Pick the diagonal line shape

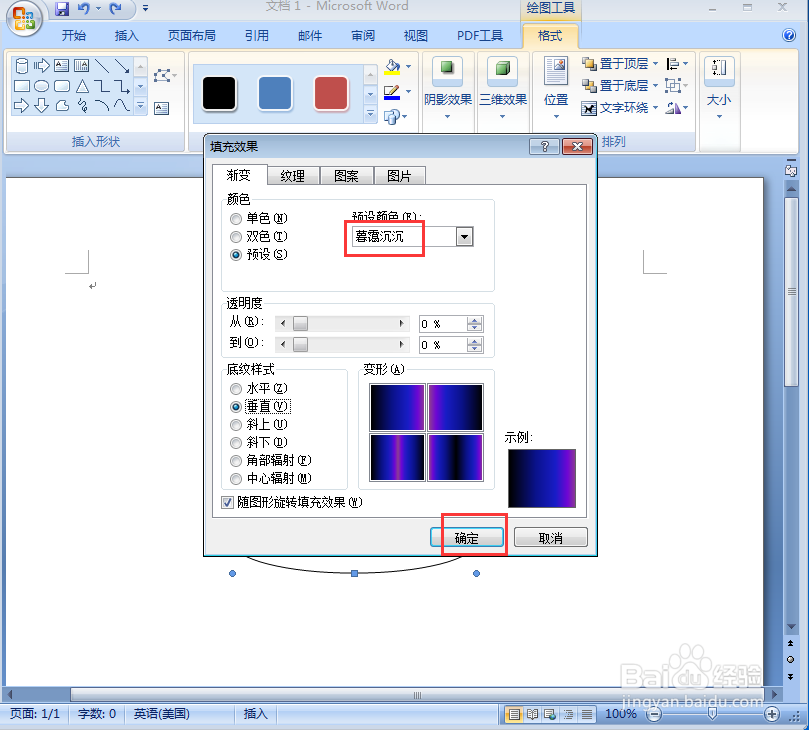tap(102, 66)
